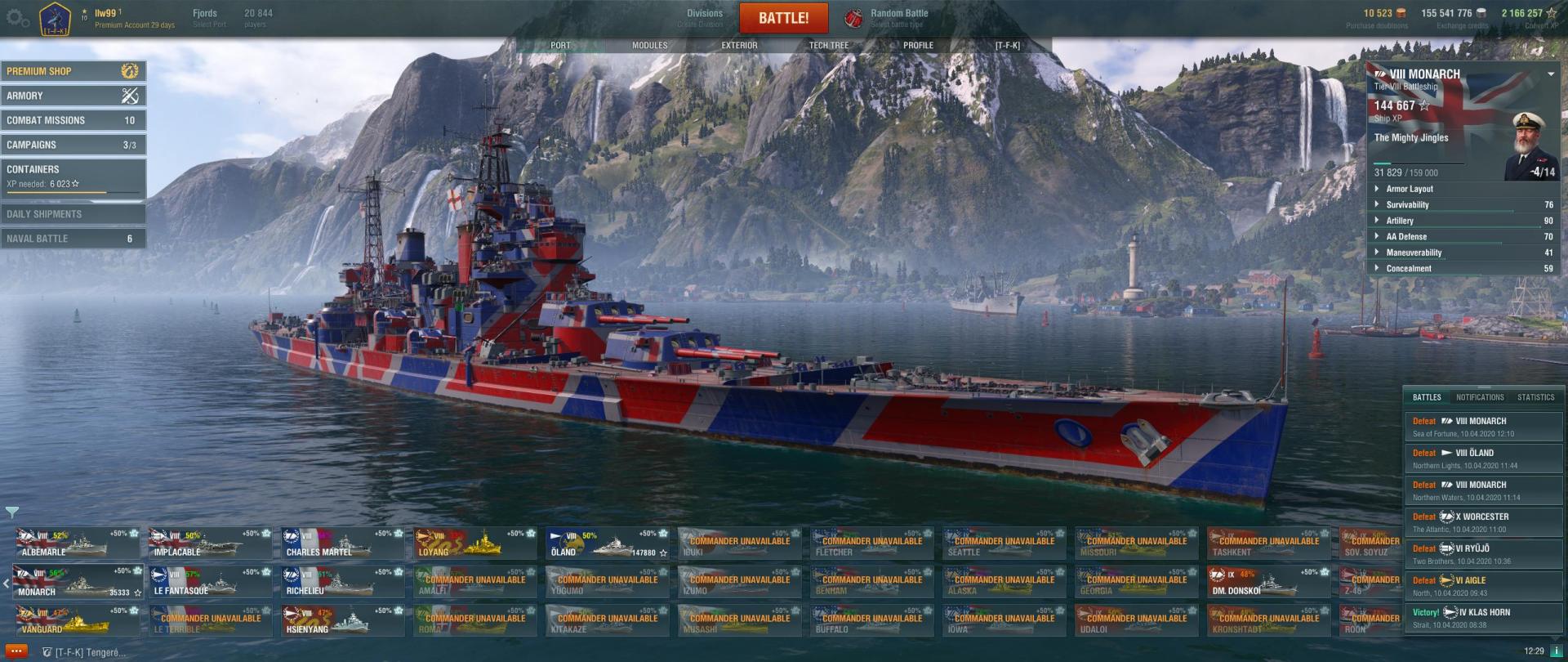Image resolution: width=1568 pixels, height=662 pixels.
Task: Select the Random Battle type icon
Action: (x=853, y=17)
